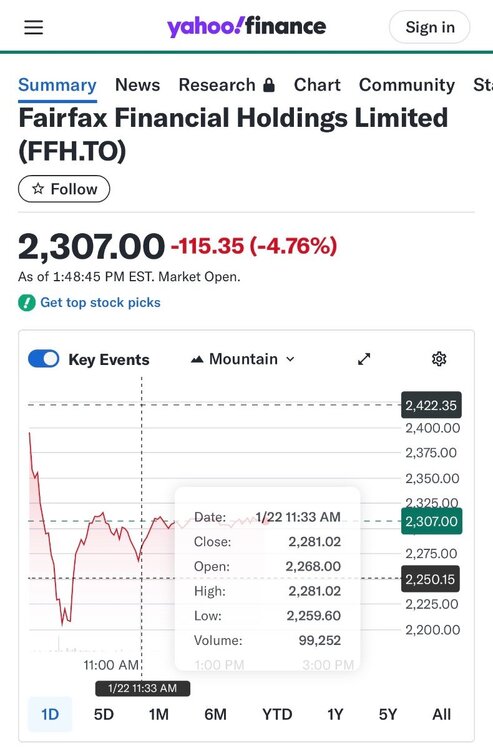This screenshot has height=750, width=493.
Task: Select the YTD time range
Action: tap(277, 714)
